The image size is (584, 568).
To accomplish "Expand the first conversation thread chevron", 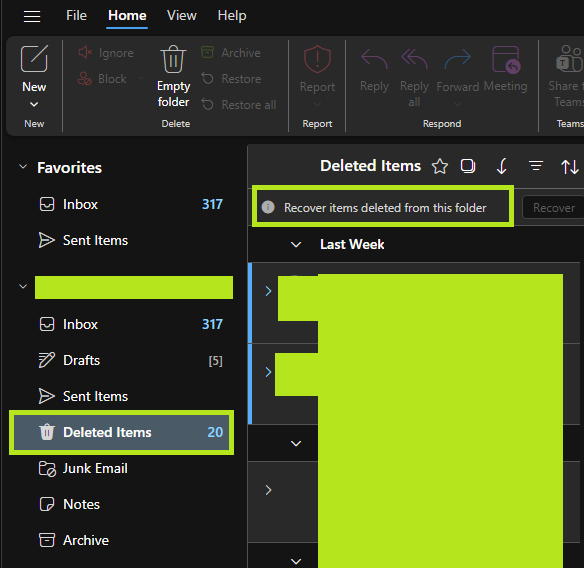I will (x=268, y=291).
